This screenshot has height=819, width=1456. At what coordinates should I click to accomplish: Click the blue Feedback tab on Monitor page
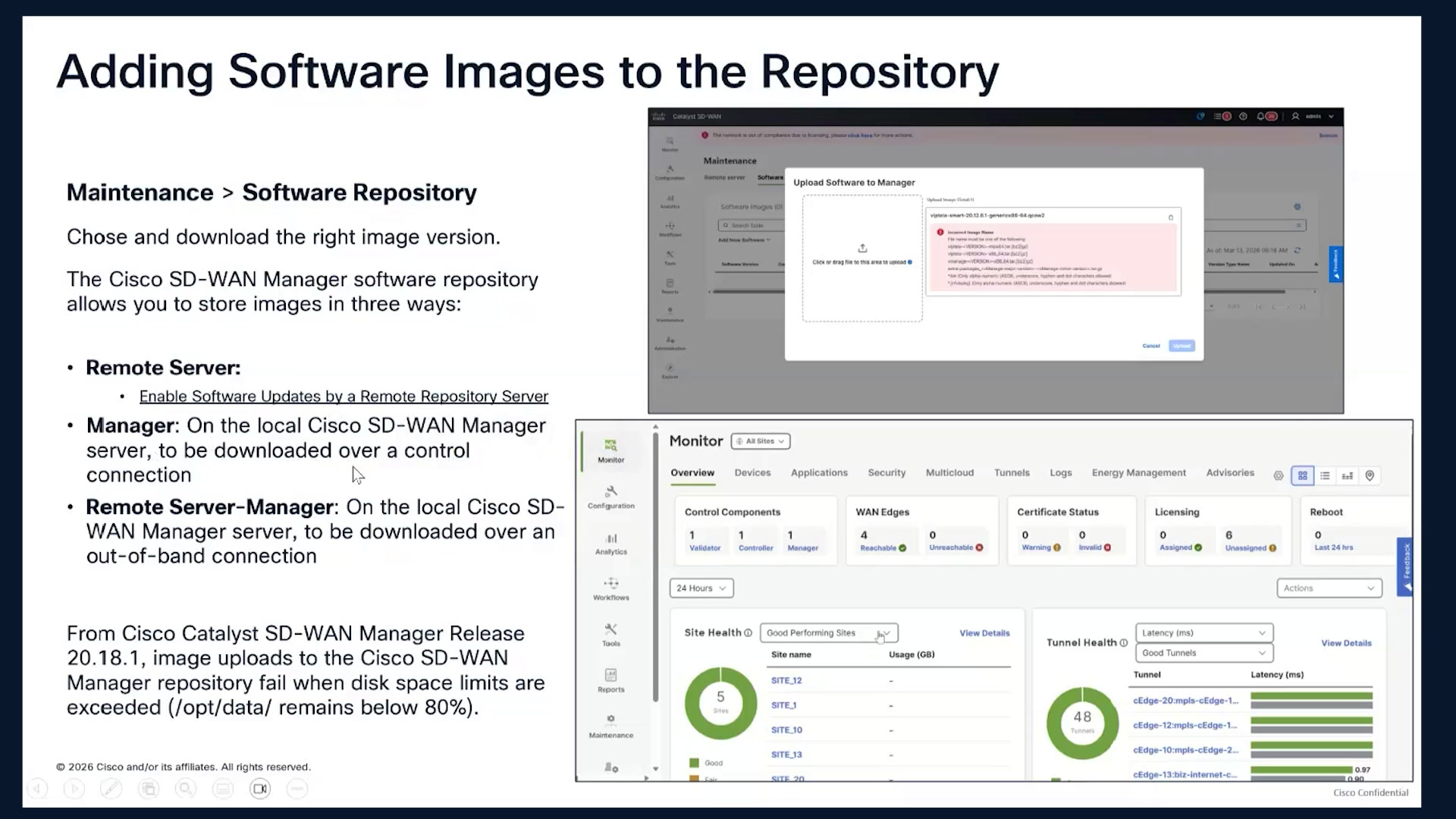click(1405, 566)
